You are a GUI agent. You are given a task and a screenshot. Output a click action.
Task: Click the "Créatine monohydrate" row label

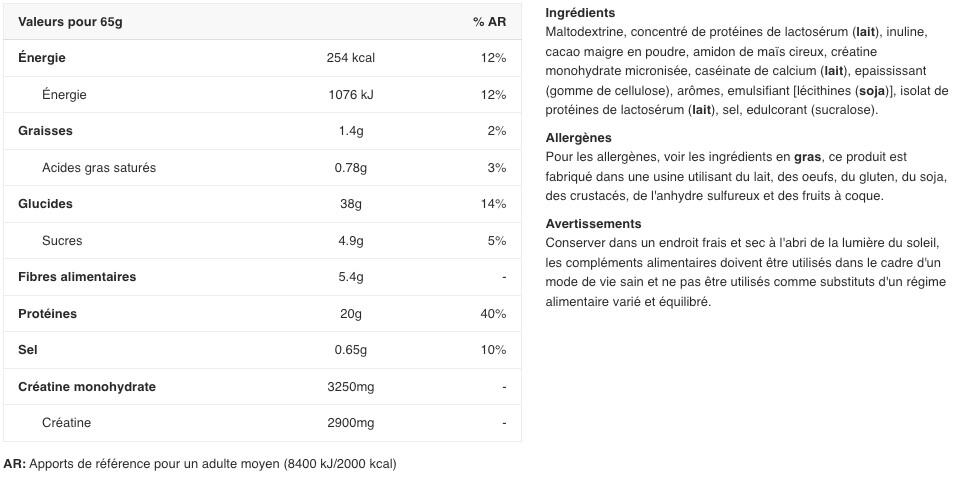87,387
